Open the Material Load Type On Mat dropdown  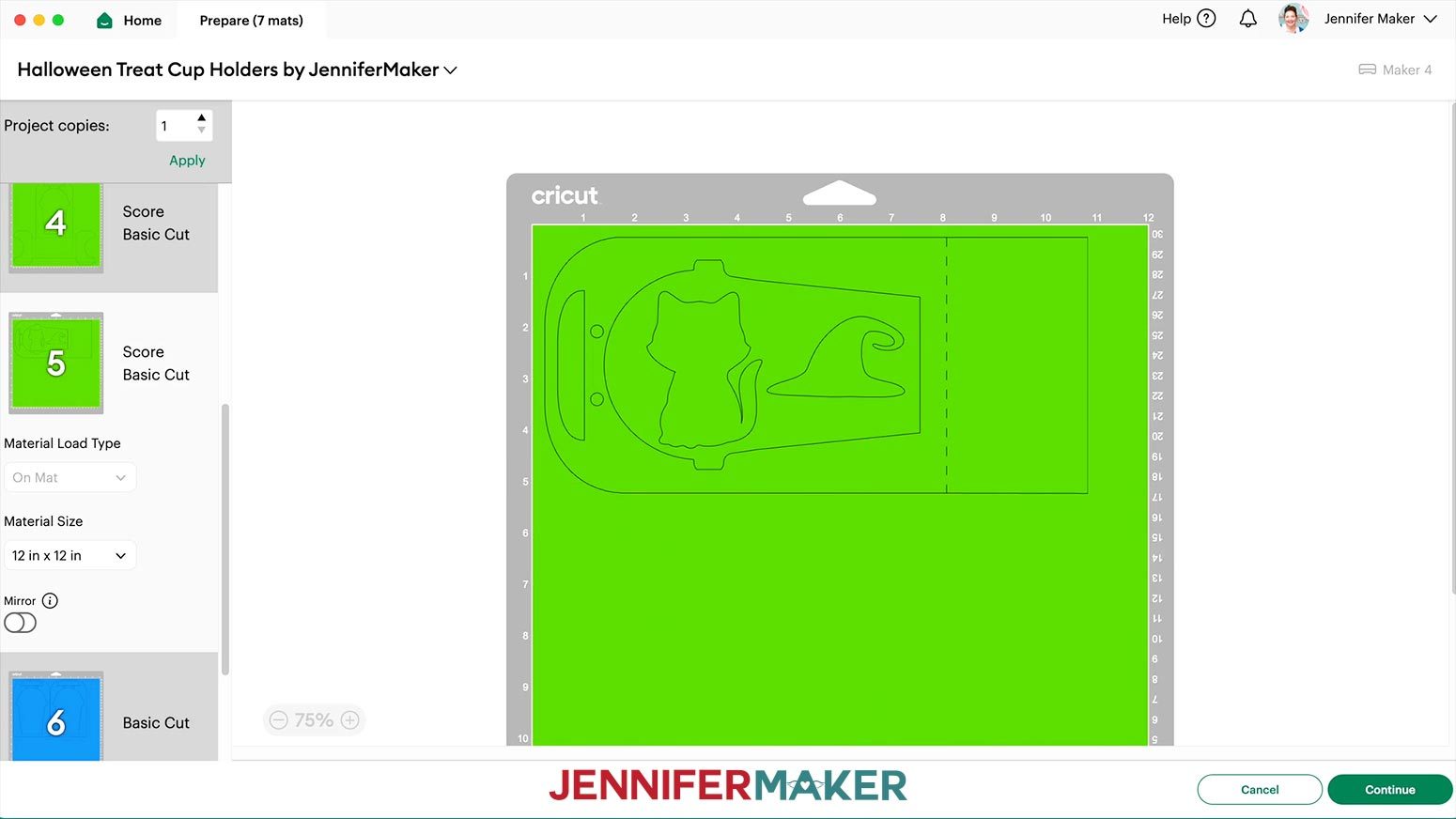[70, 477]
